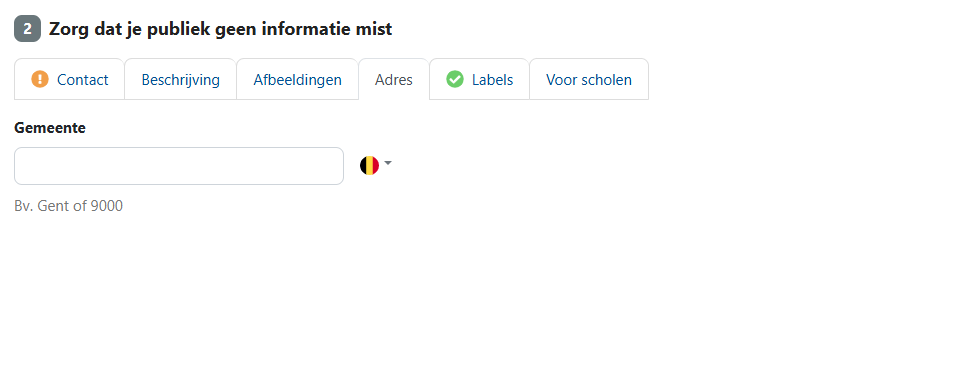The height and width of the screenshot is (366, 955).
Task: Expand the country dropdown arrow beside the flag
Action: [x=388, y=163]
